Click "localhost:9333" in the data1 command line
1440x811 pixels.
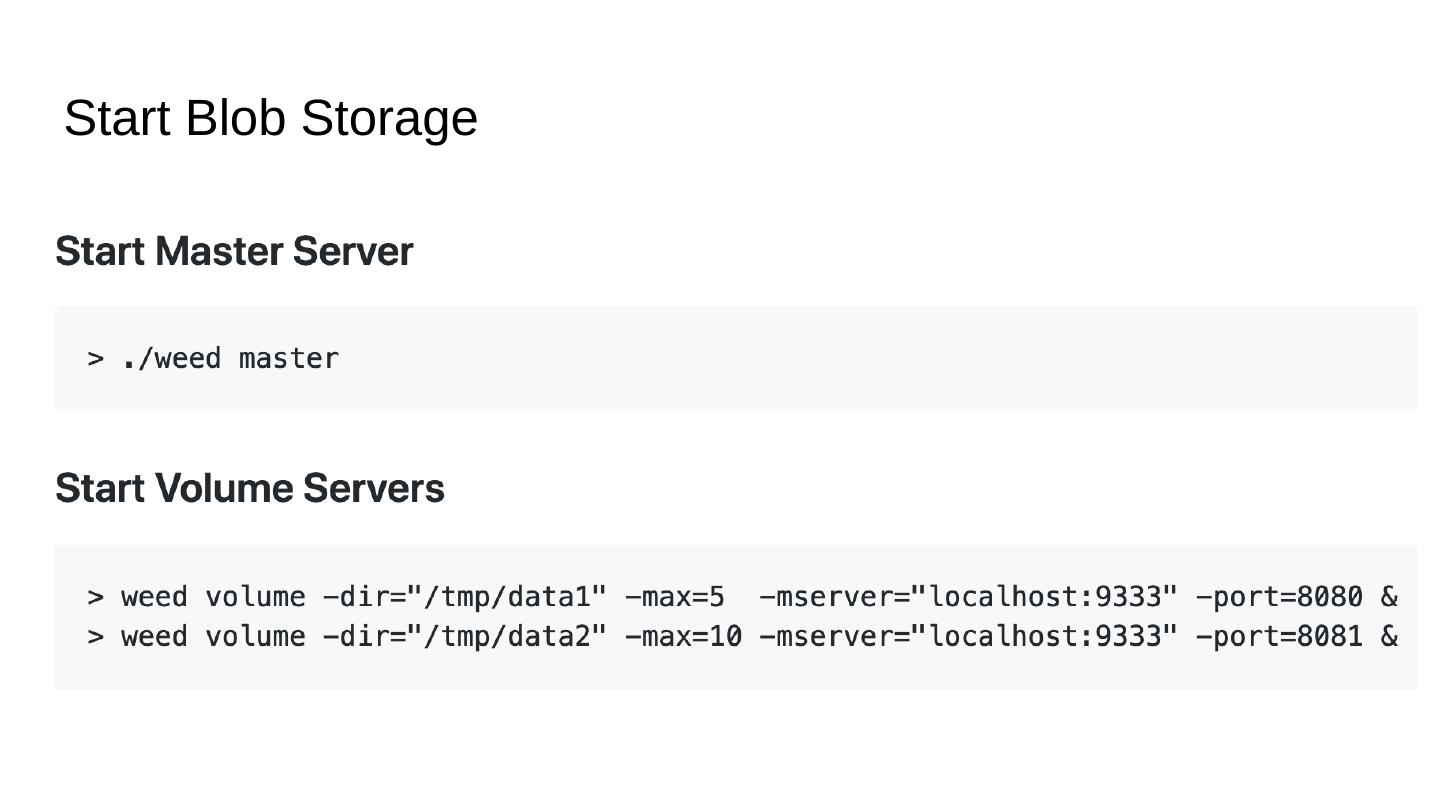pos(1044,597)
